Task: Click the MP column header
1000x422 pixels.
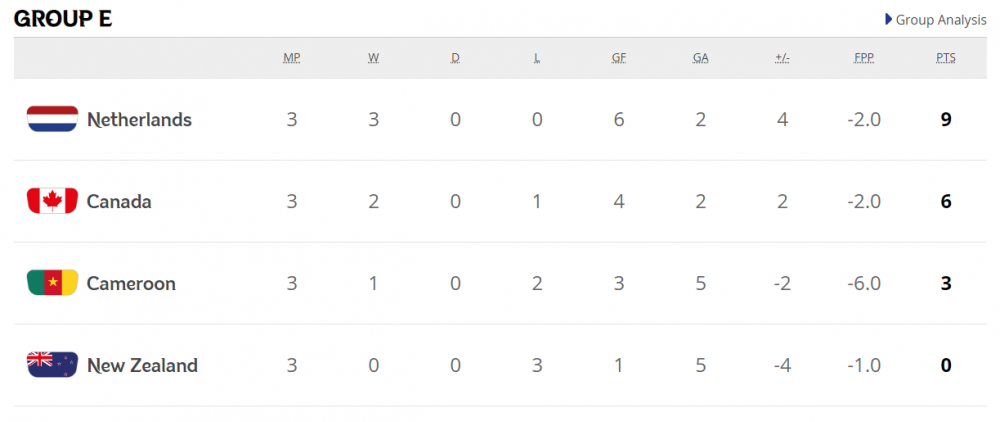Action: (x=291, y=58)
